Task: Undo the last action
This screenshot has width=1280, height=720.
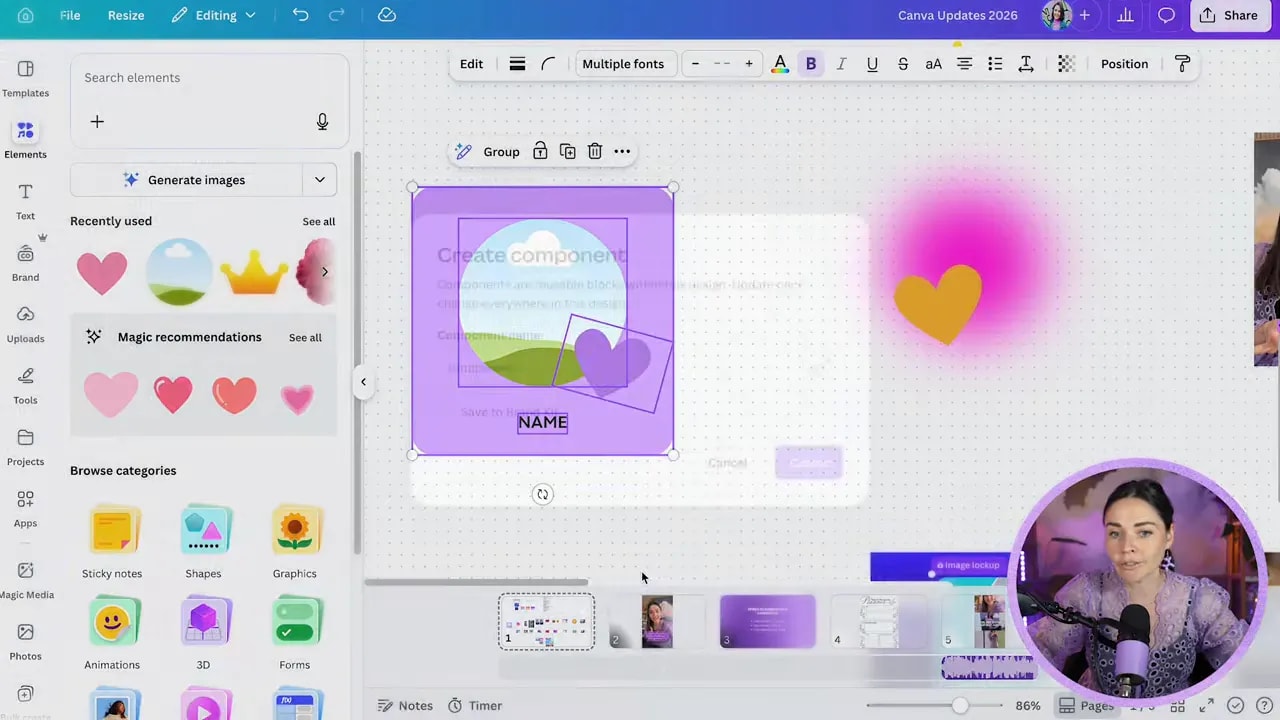Action: pos(301,15)
